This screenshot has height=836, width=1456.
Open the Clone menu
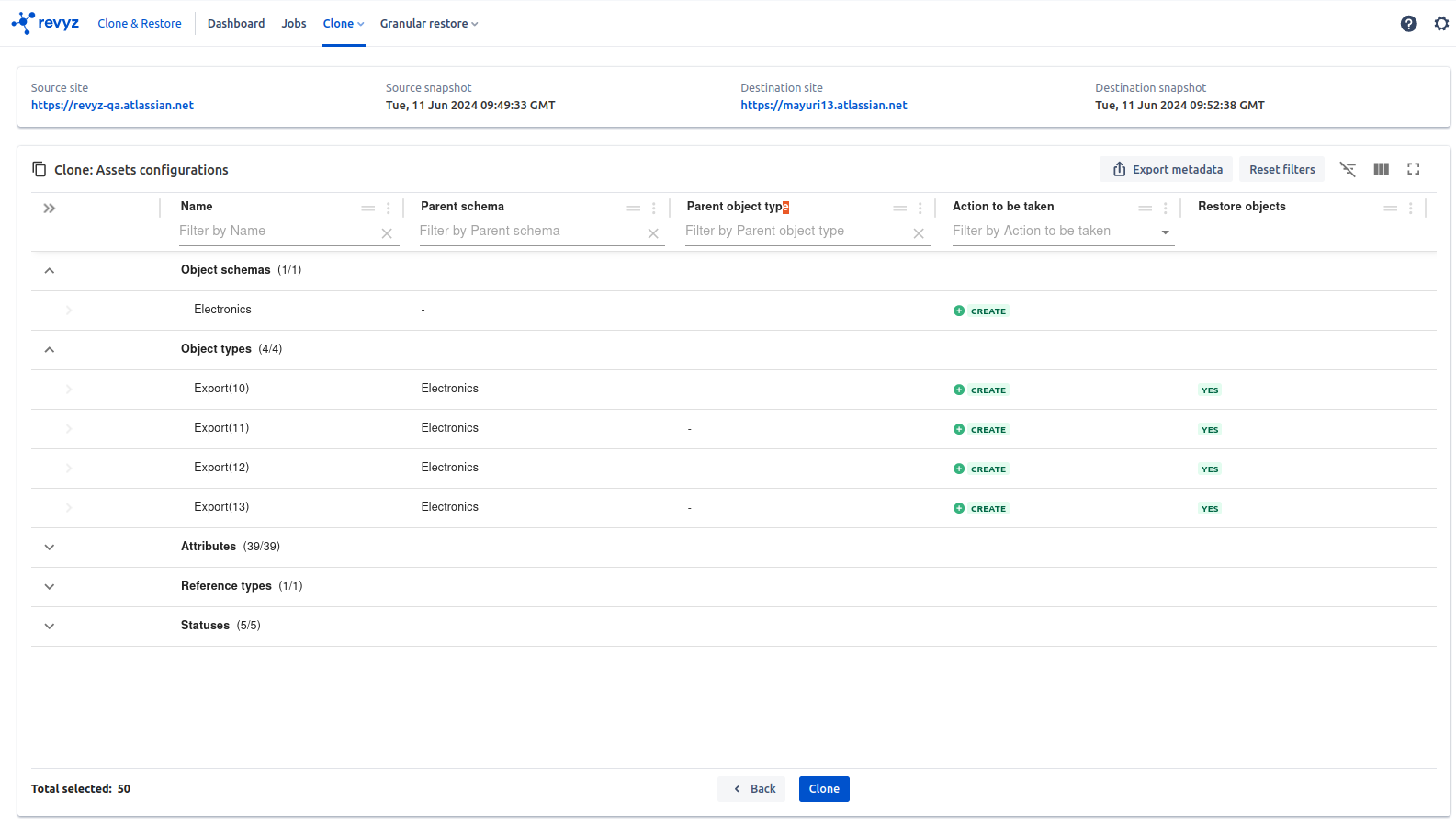344,23
